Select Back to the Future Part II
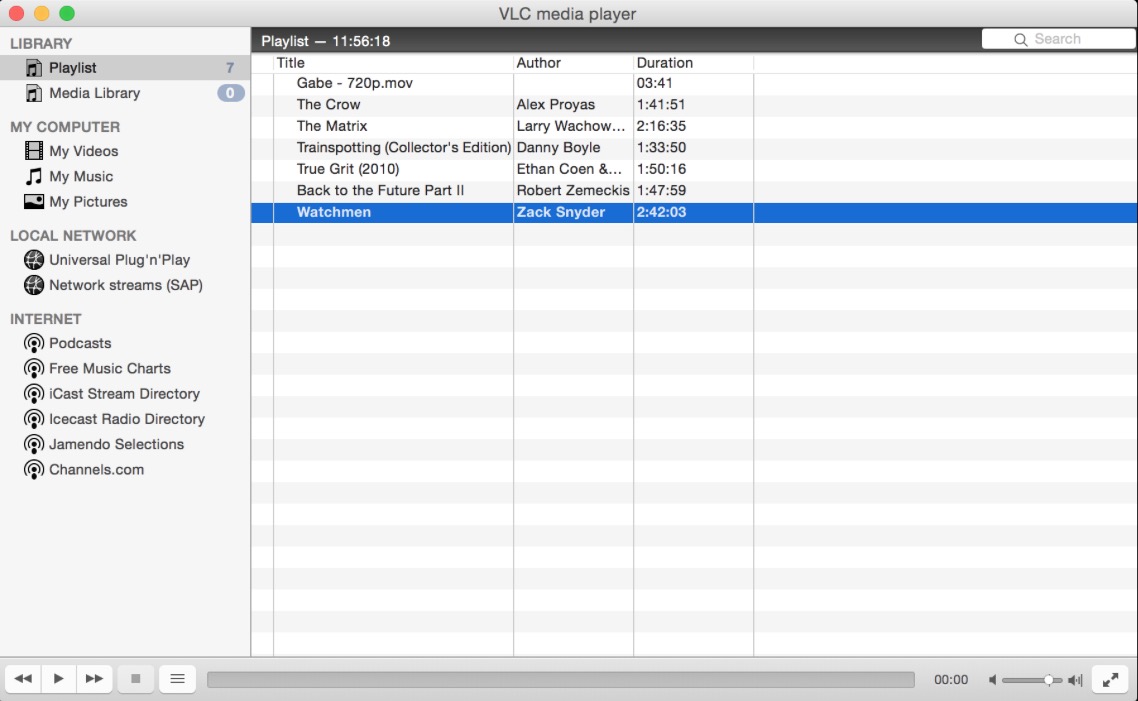This screenshot has width=1138, height=701. click(695, 190)
